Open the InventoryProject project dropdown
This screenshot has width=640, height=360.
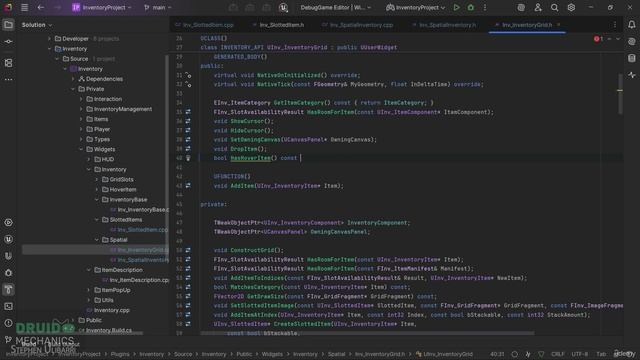click(x=102, y=7)
